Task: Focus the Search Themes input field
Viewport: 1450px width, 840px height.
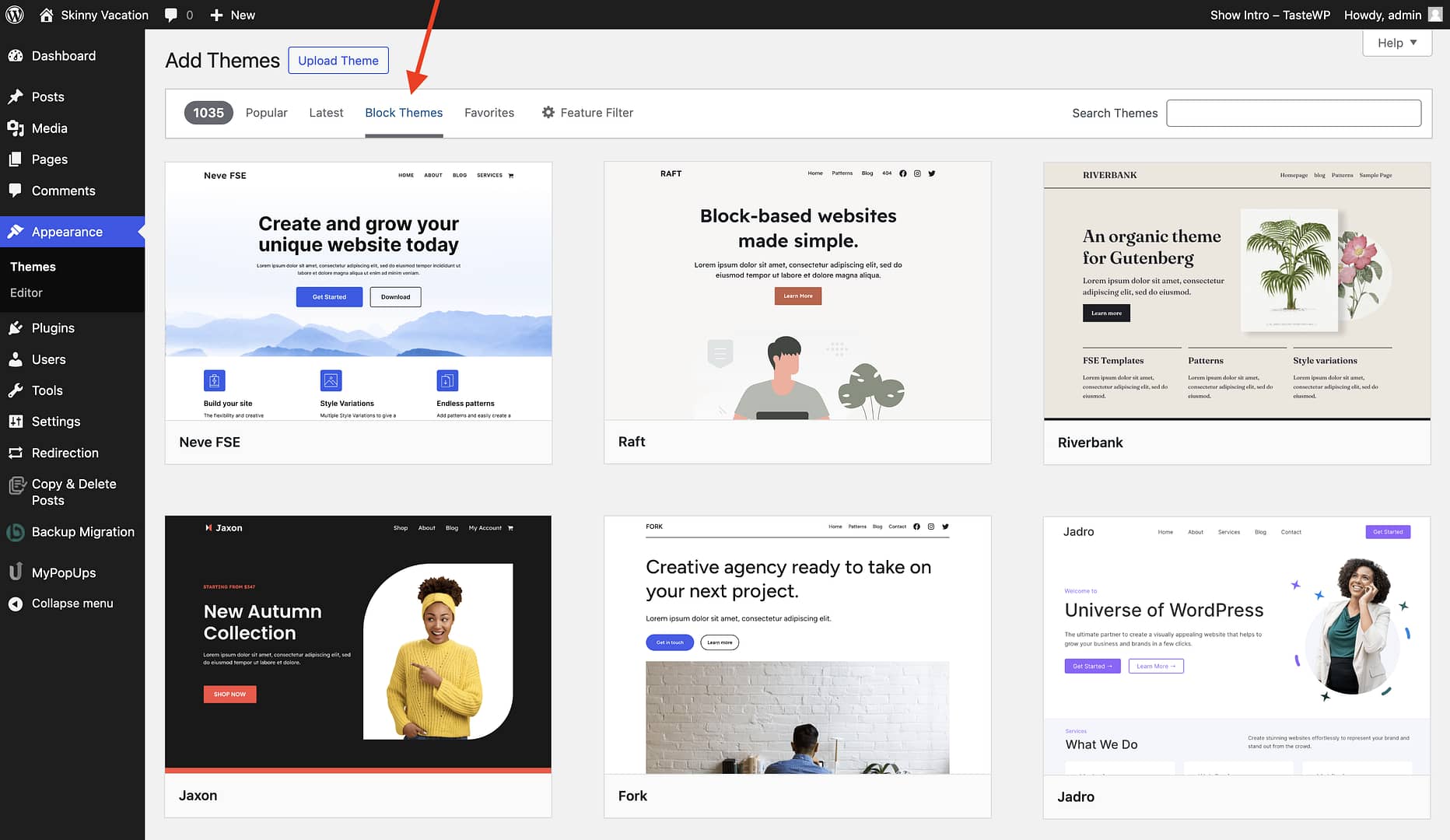Action: [1294, 113]
